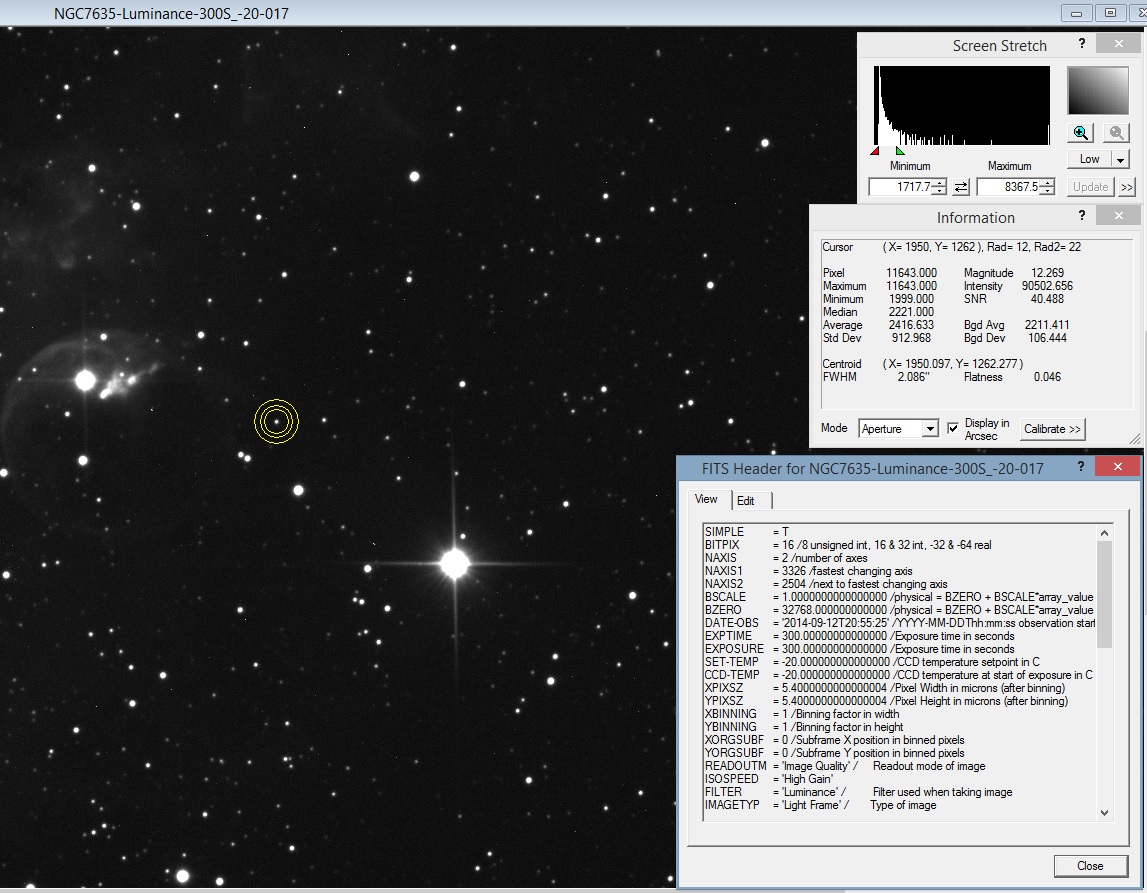Click the grayscale gradient preview in Screen Stretch

point(1097,90)
